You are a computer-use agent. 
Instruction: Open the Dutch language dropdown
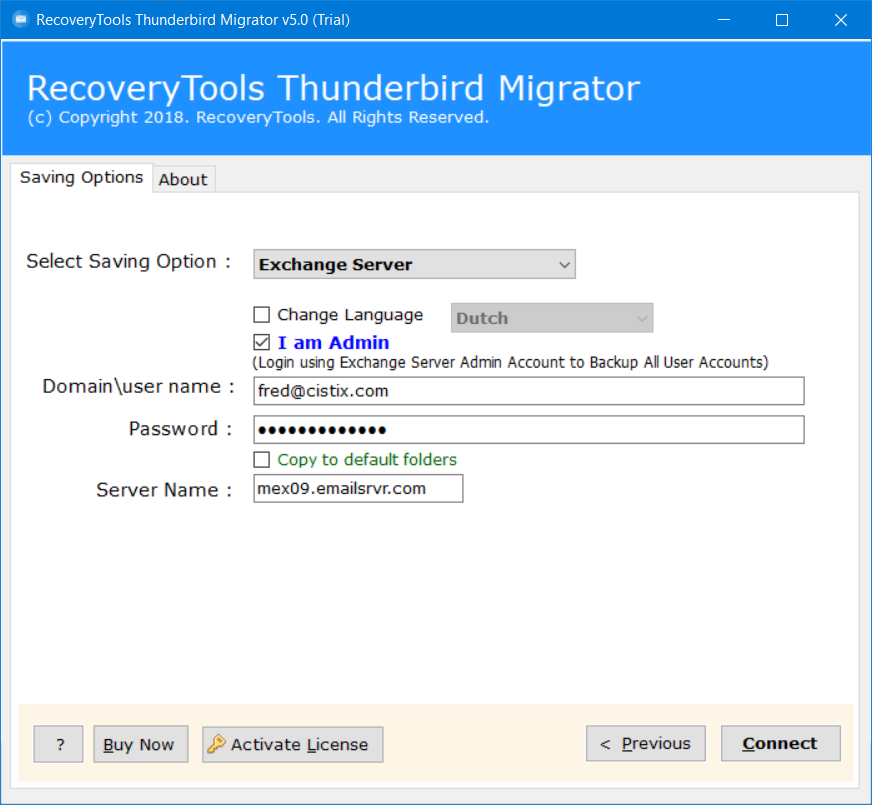(x=552, y=318)
